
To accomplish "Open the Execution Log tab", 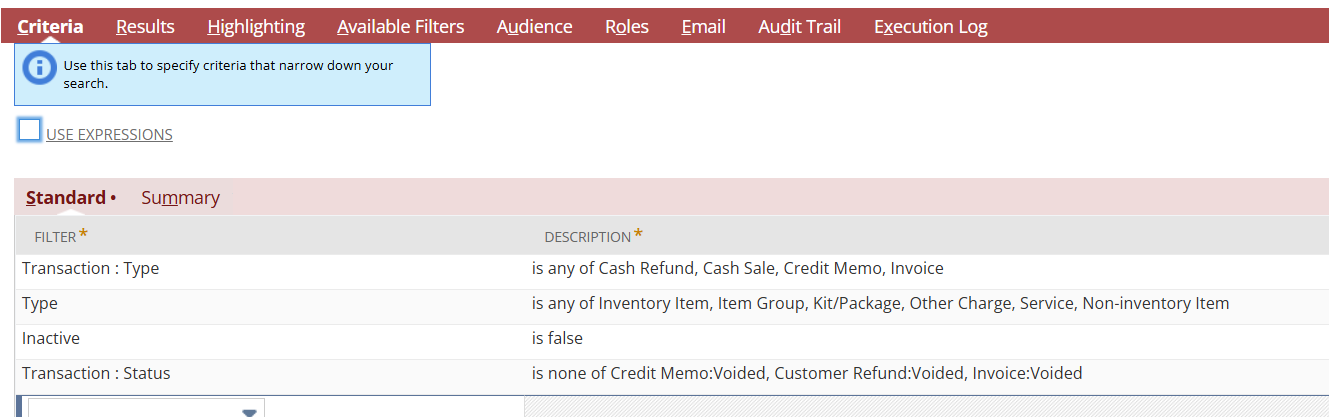I will [x=930, y=27].
